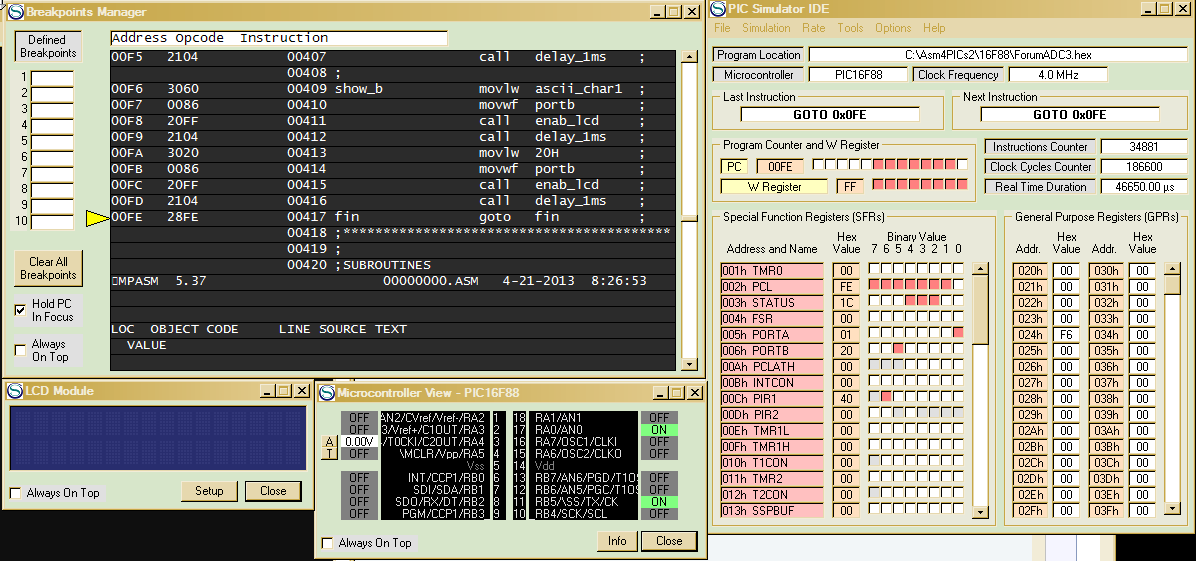Click the Clock Frequency 4.0 MHz field
The width and height of the screenshot is (1196, 561).
point(1058,75)
